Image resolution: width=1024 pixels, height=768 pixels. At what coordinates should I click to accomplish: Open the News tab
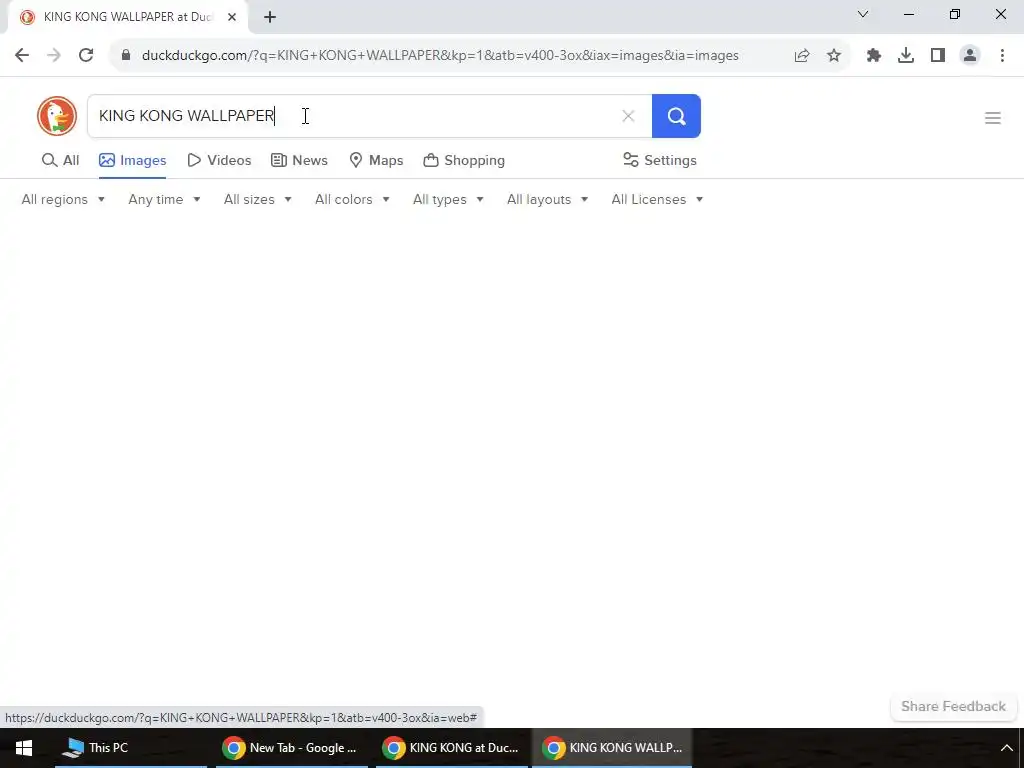(x=299, y=160)
